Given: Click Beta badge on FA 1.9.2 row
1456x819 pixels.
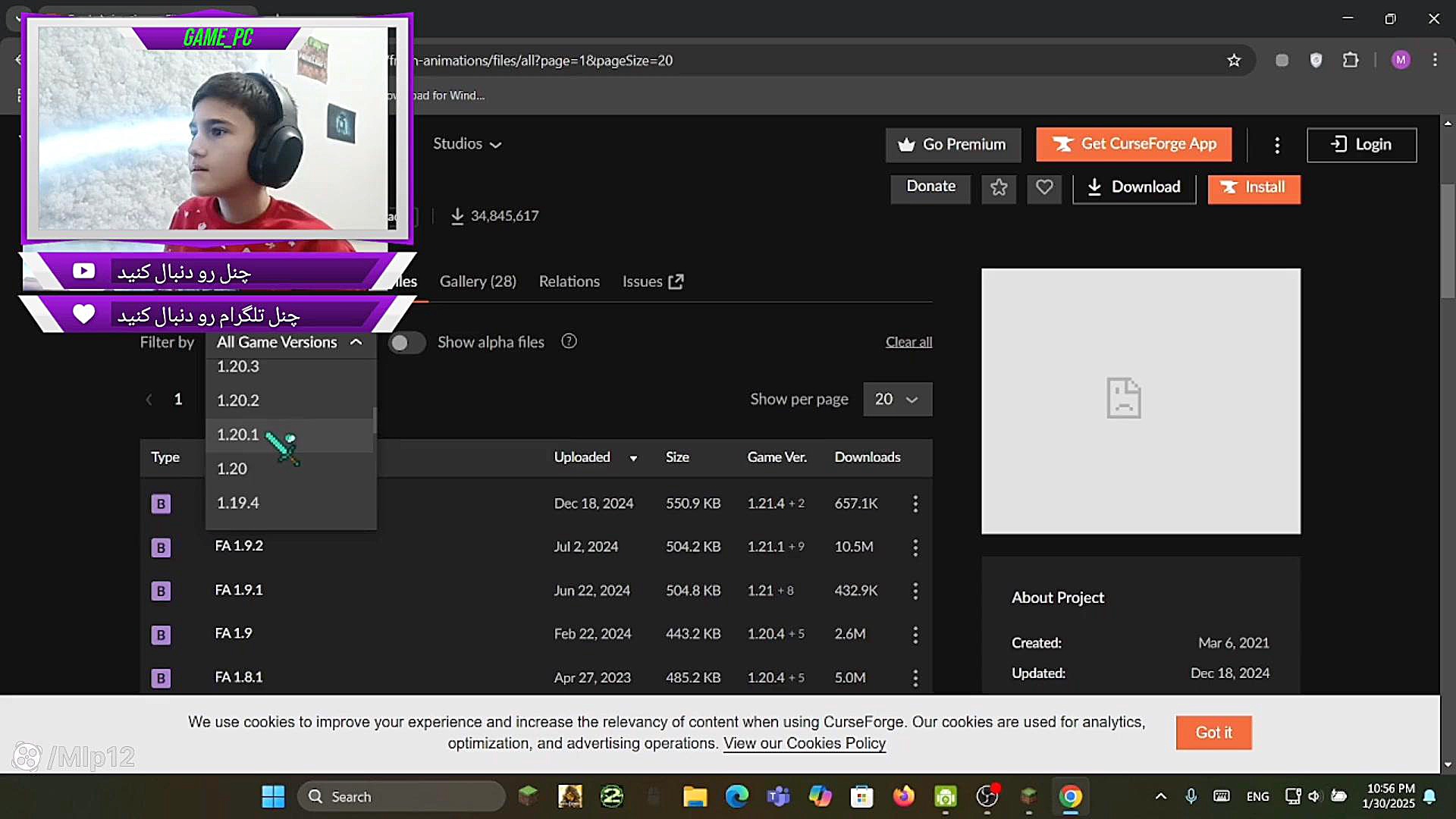Looking at the screenshot, I should [161, 547].
